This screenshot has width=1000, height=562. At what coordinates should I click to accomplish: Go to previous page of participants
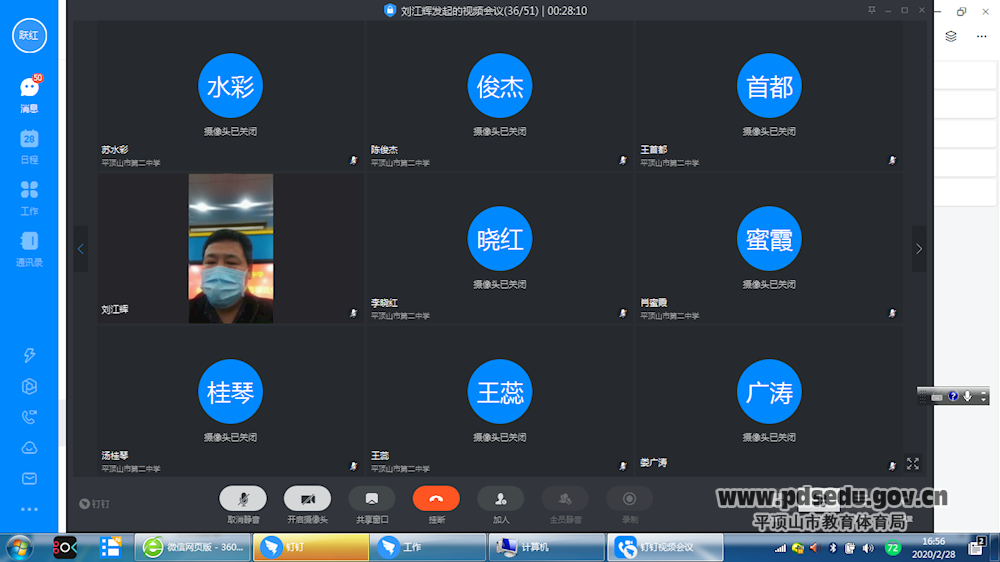coord(81,249)
